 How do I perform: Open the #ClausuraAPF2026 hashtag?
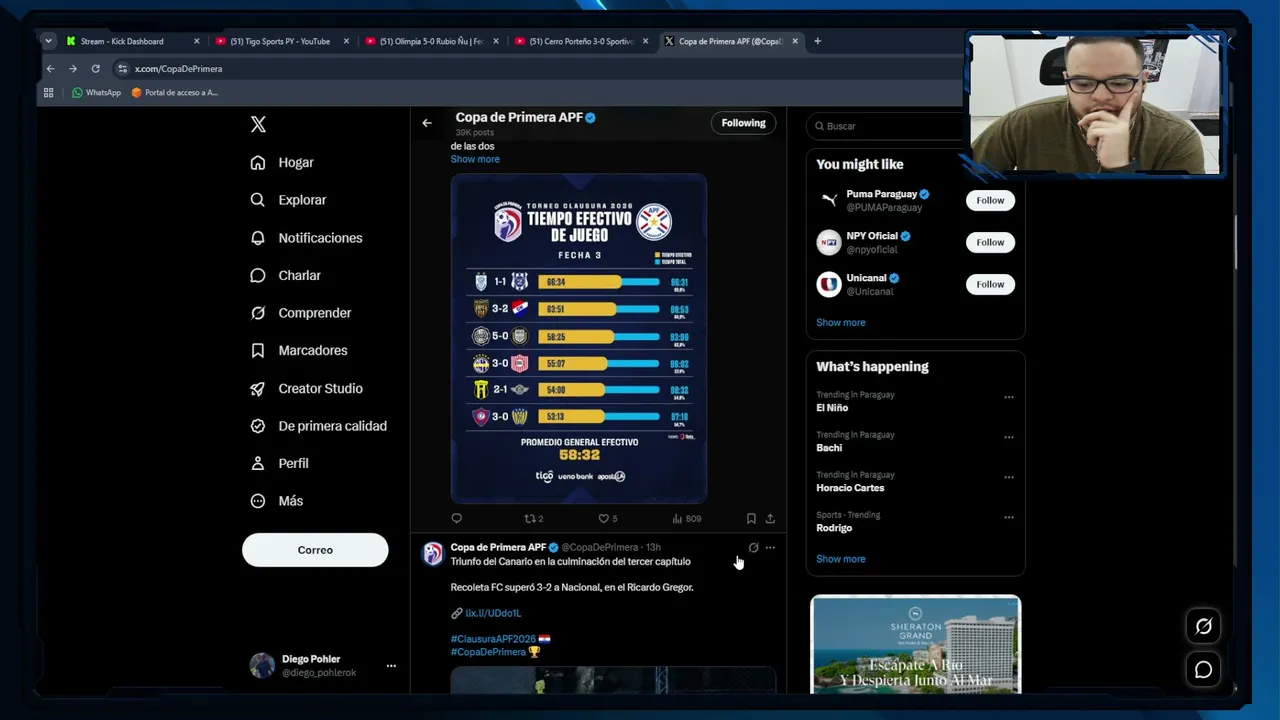[494, 639]
